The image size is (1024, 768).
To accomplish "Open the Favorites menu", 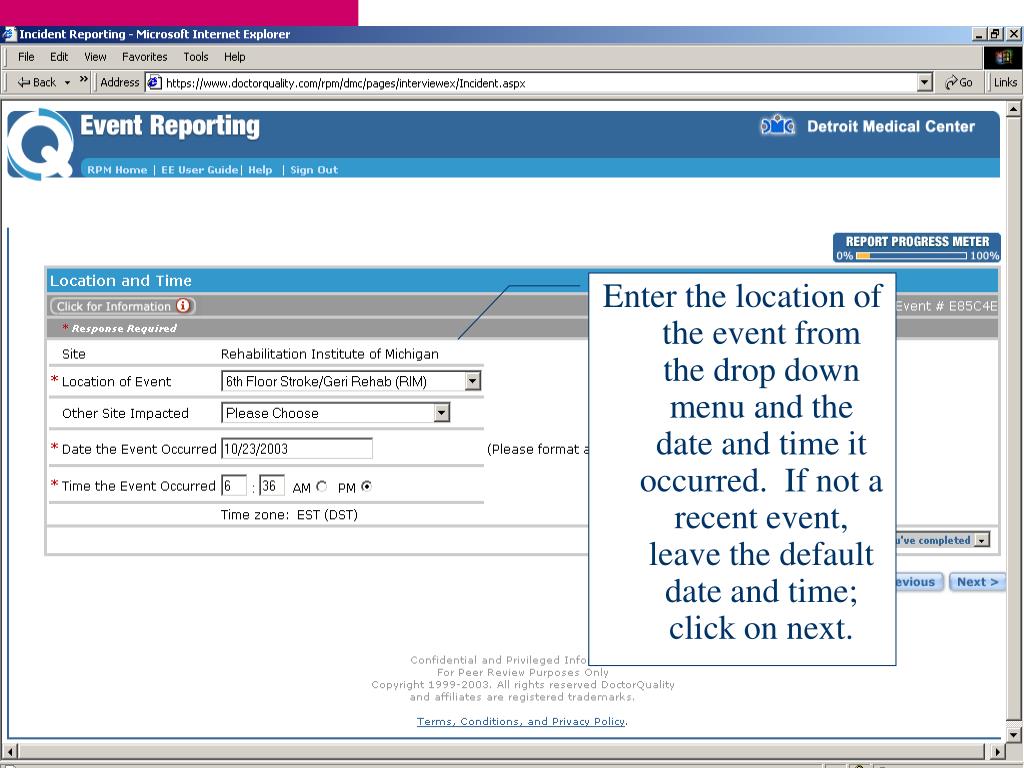I will coord(144,57).
